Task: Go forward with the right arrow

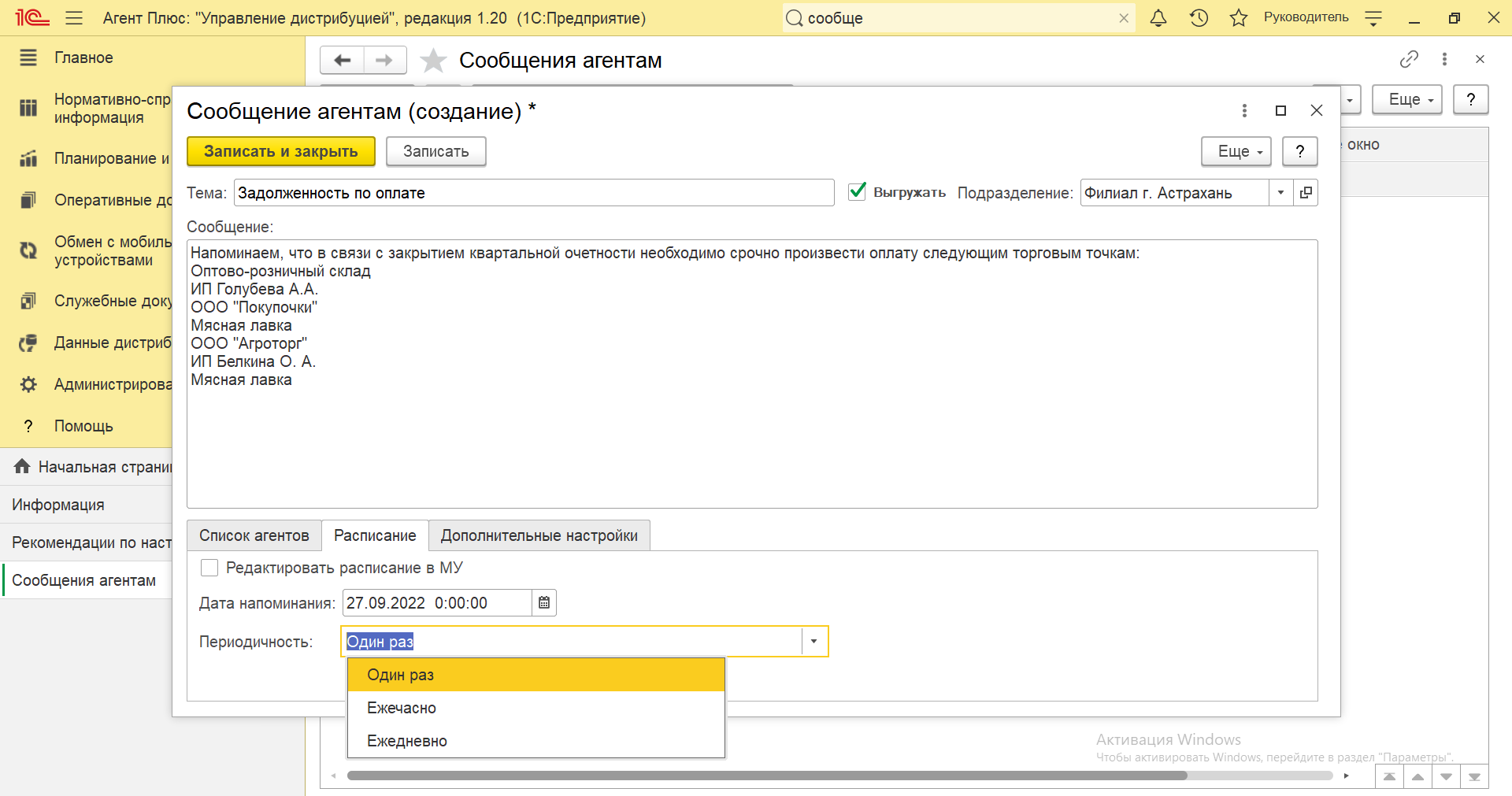Action: coord(384,60)
